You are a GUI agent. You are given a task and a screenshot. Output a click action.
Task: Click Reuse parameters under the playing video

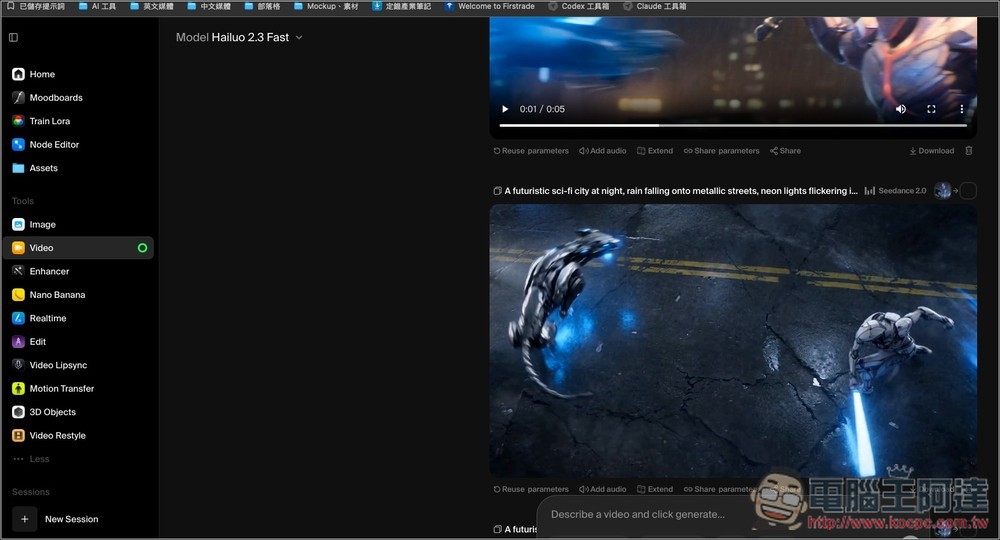(x=531, y=151)
